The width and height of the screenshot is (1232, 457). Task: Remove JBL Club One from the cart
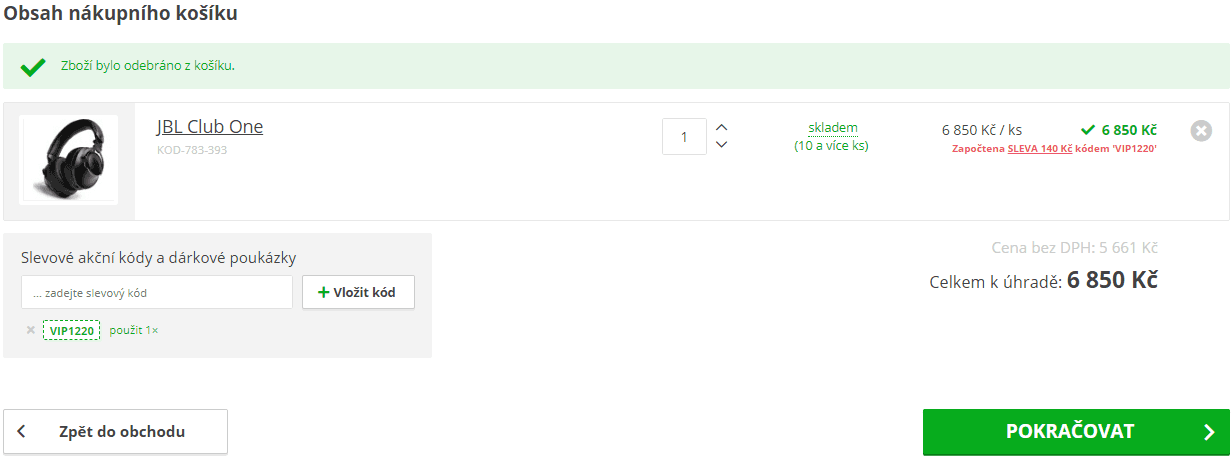(1201, 131)
